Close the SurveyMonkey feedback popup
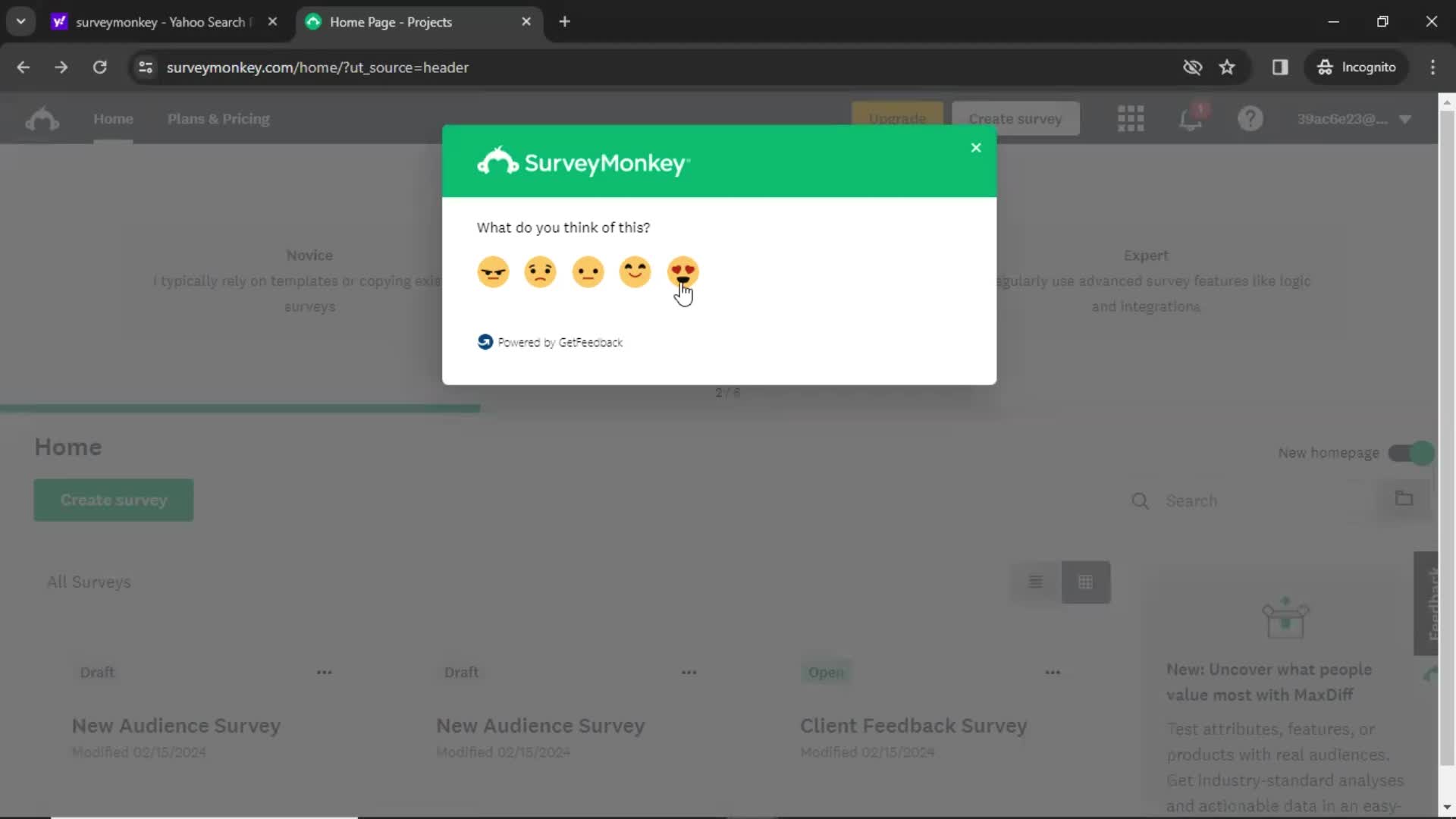This screenshot has height=819, width=1456. pyautogui.click(x=976, y=148)
